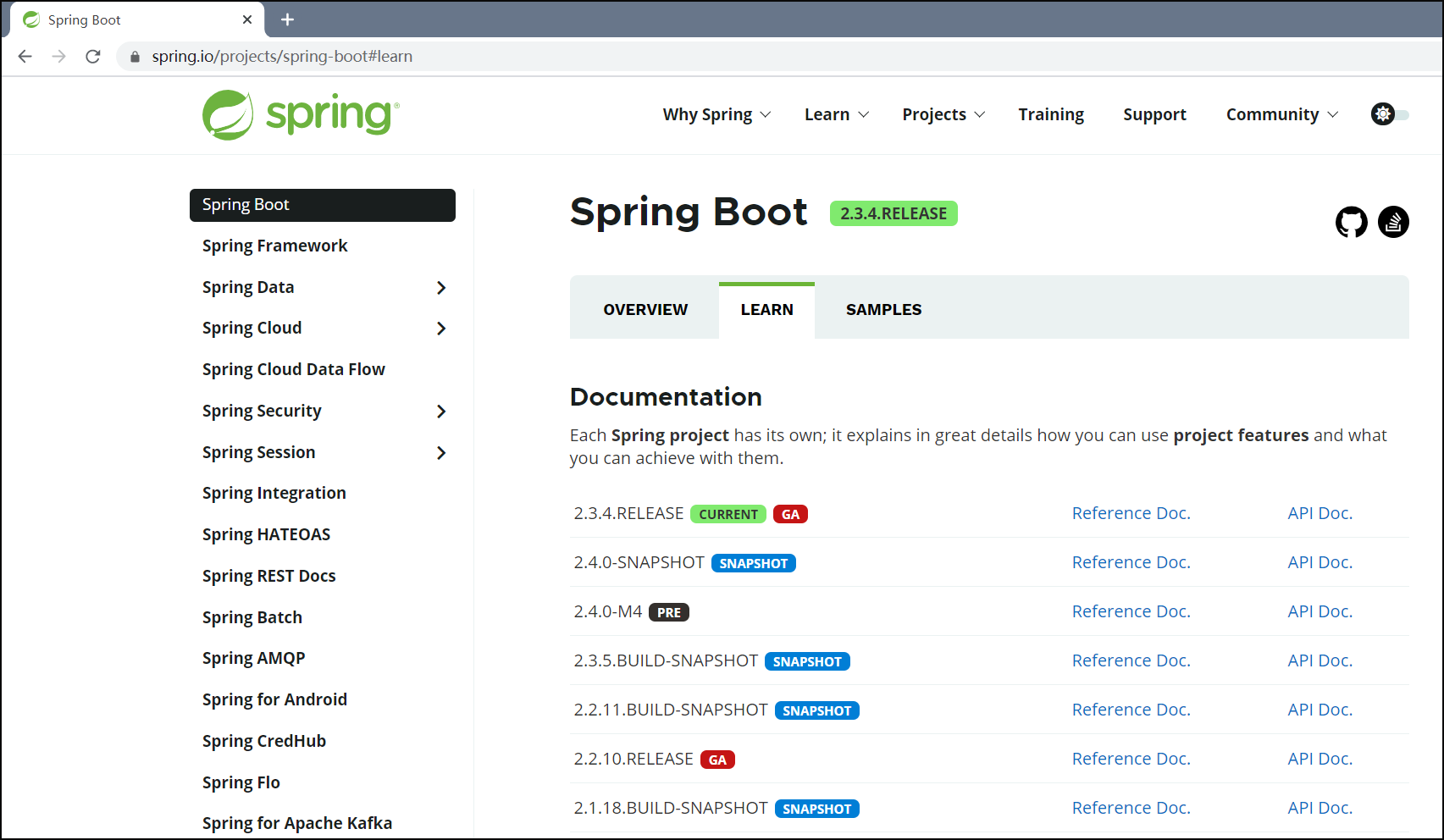Open the Learn dropdown in the header
The image size is (1444, 840).
click(x=837, y=114)
